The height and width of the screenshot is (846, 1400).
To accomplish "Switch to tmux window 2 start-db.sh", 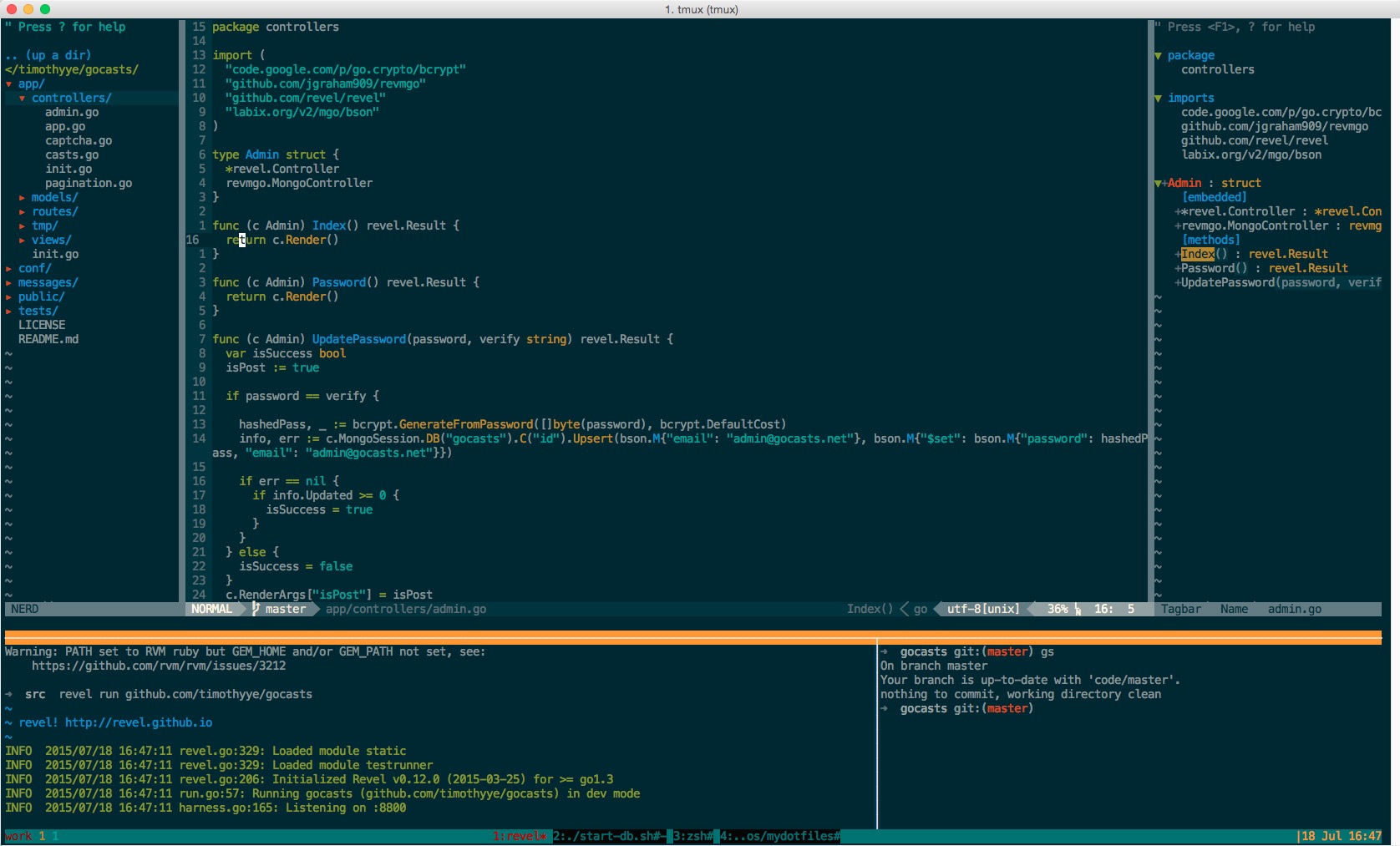I will click(608, 836).
